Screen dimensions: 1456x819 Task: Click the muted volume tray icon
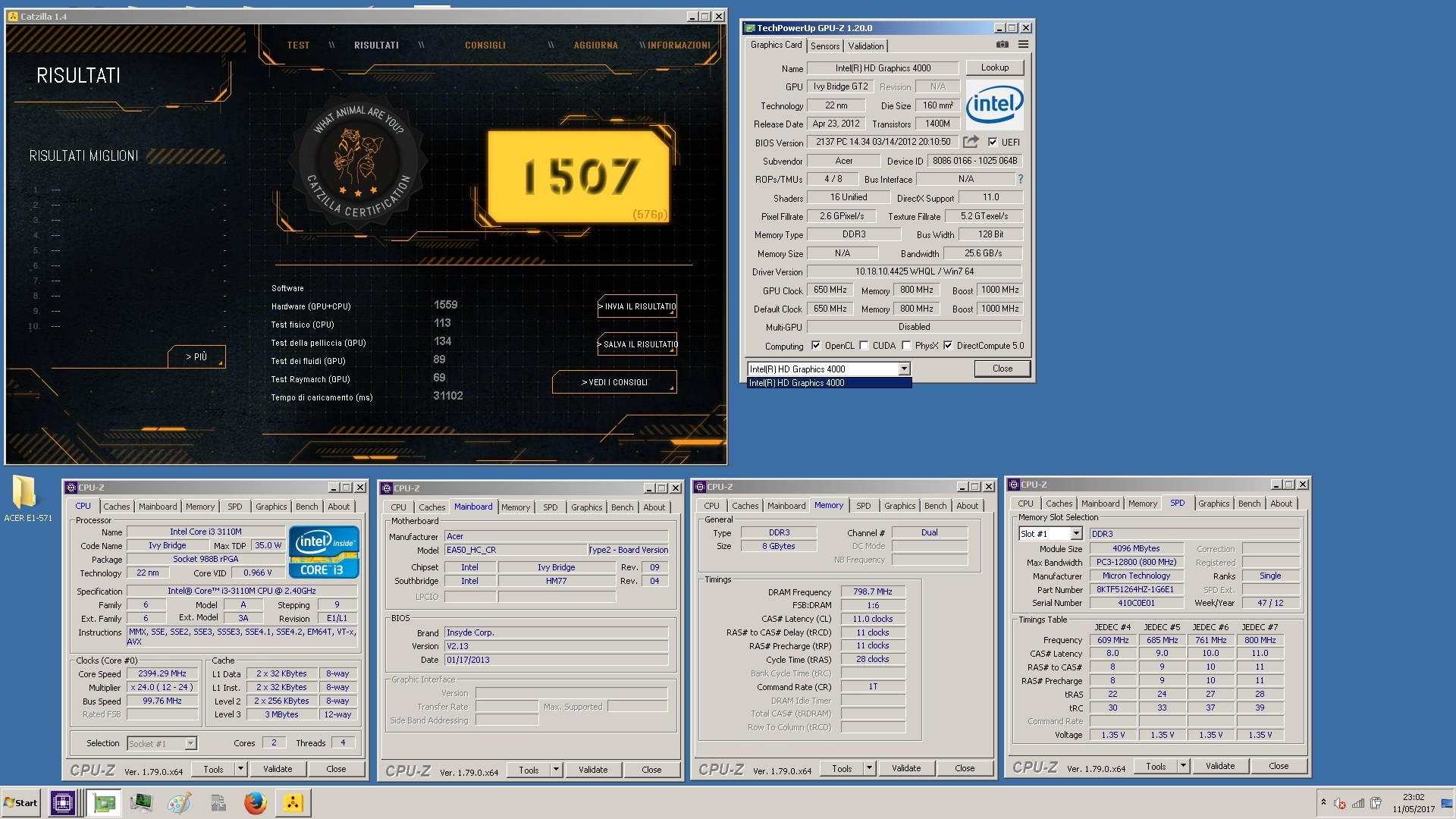tap(1340, 803)
